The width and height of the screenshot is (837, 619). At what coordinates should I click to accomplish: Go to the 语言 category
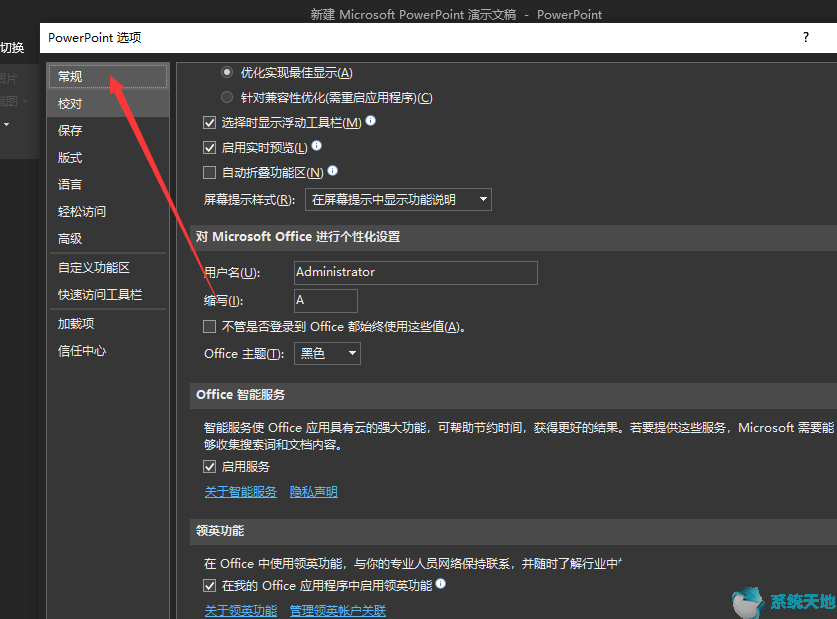pyautogui.click(x=108, y=185)
